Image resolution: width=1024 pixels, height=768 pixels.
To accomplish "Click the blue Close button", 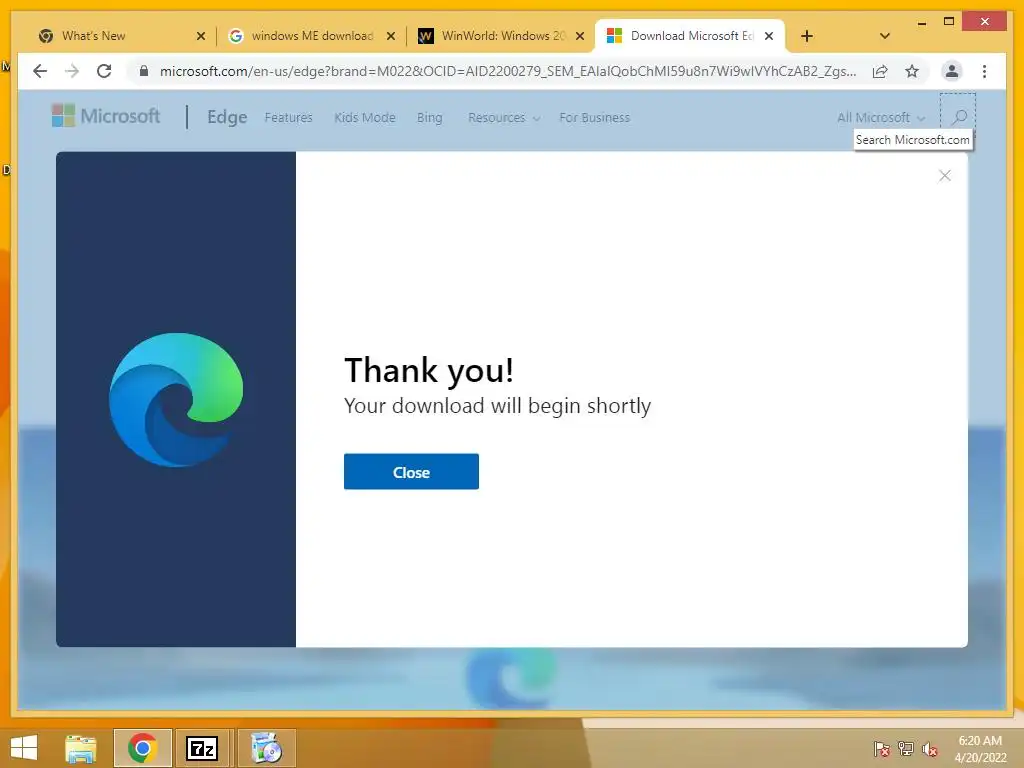I will click(x=411, y=472).
